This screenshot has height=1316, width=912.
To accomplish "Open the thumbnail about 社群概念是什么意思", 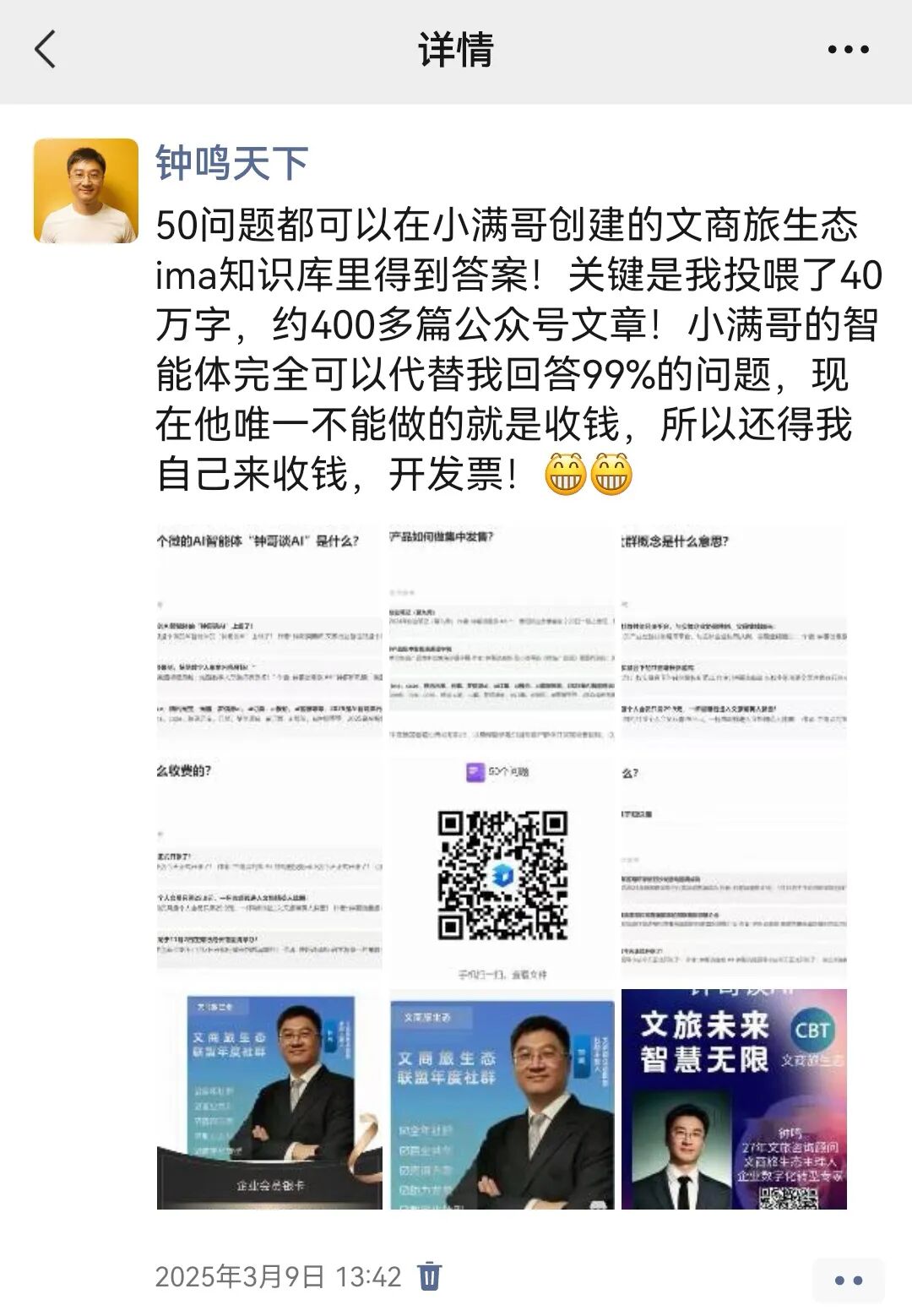I will coord(734,634).
